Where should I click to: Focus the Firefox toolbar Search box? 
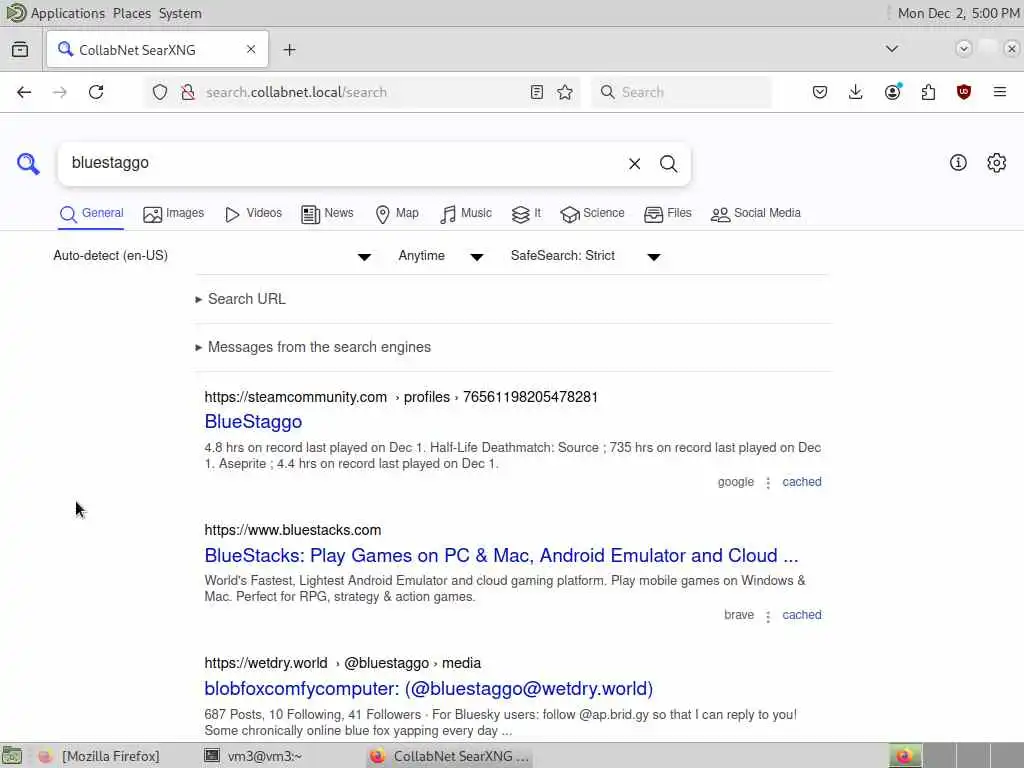pyautogui.click(x=681, y=92)
